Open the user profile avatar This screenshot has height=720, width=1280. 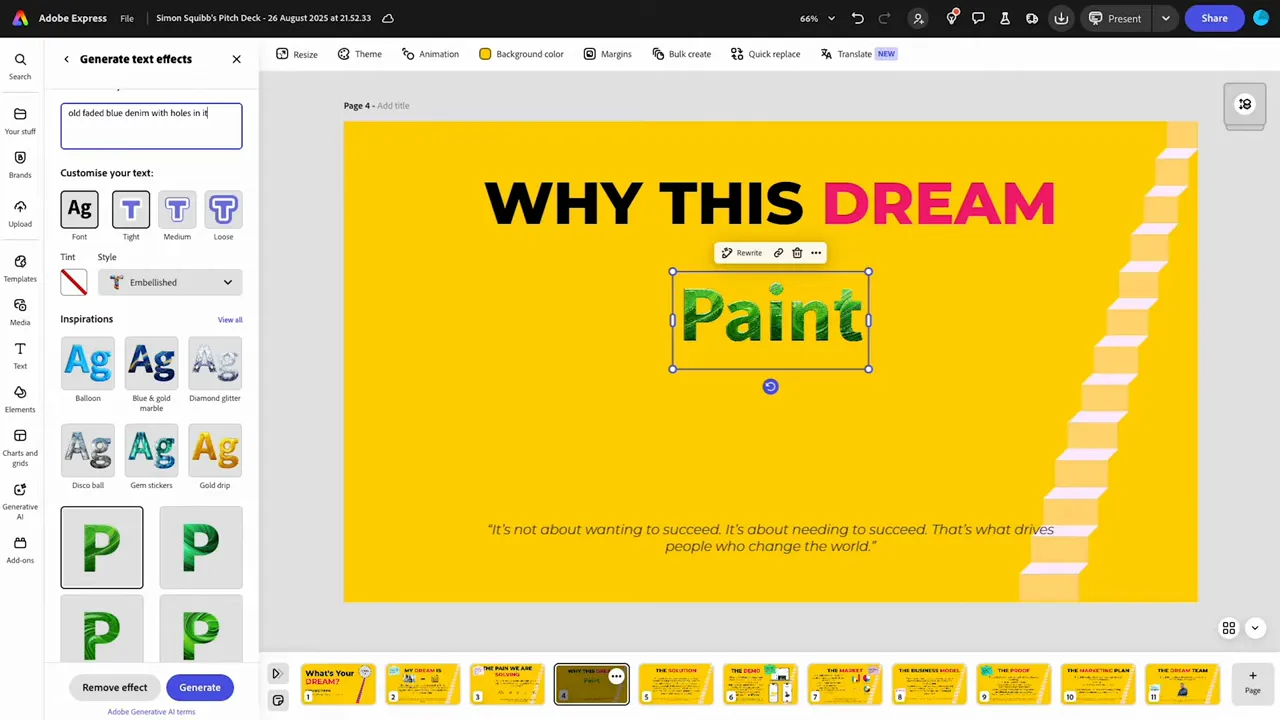(x=1261, y=18)
